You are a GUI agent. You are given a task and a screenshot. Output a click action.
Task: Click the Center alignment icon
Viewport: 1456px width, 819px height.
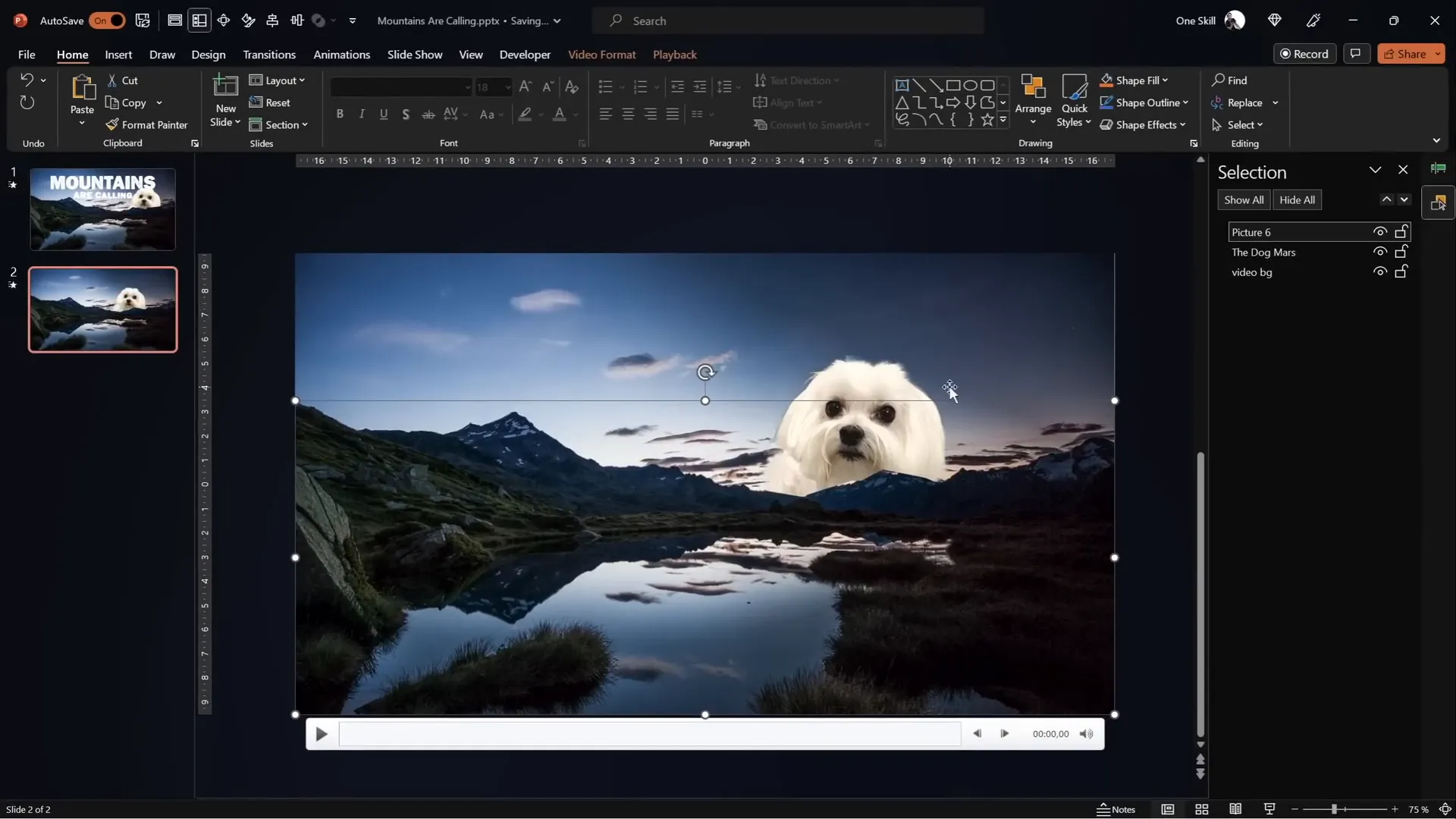click(628, 114)
